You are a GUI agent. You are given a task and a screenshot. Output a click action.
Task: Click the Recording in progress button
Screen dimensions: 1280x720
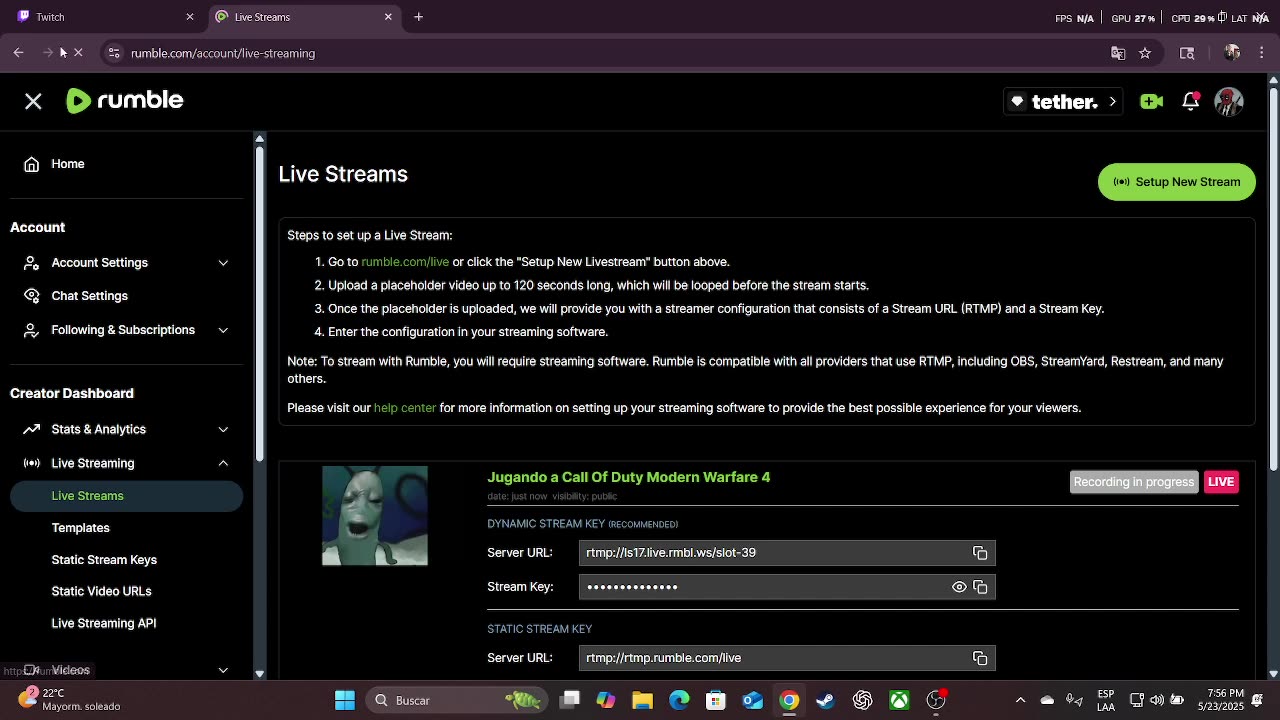(x=1134, y=482)
